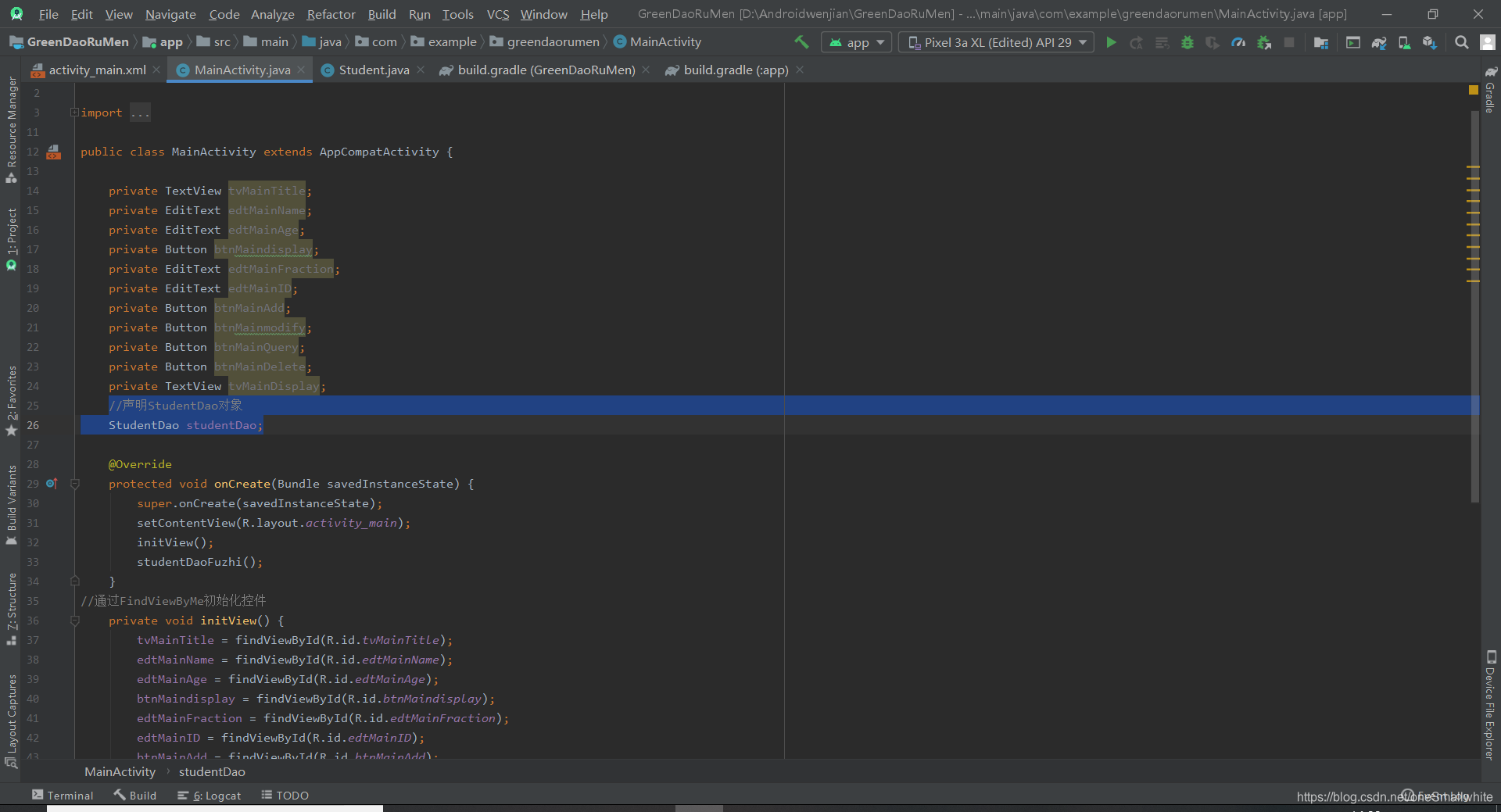Image resolution: width=1501 pixels, height=812 pixels.
Task: Click related XML gutter icon on line 12
Action: (54, 152)
